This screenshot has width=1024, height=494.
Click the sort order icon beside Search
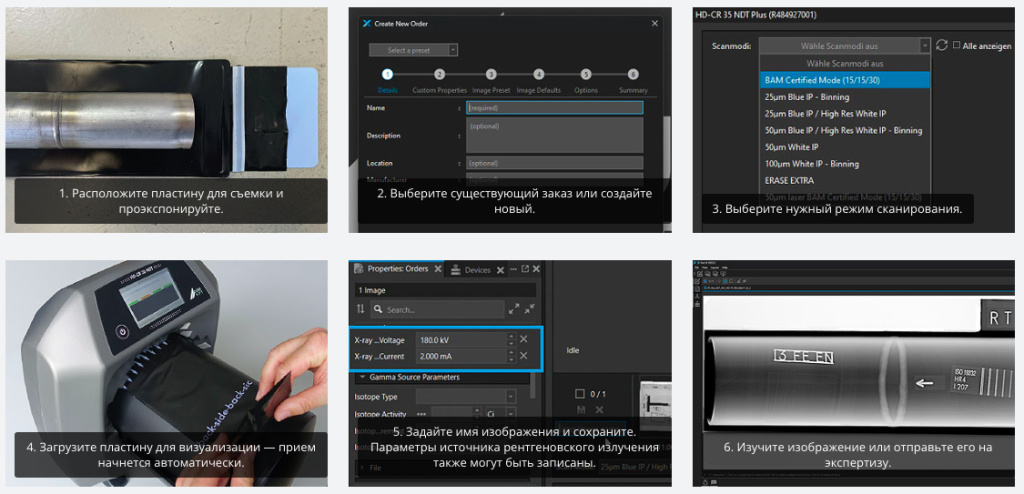(x=360, y=310)
